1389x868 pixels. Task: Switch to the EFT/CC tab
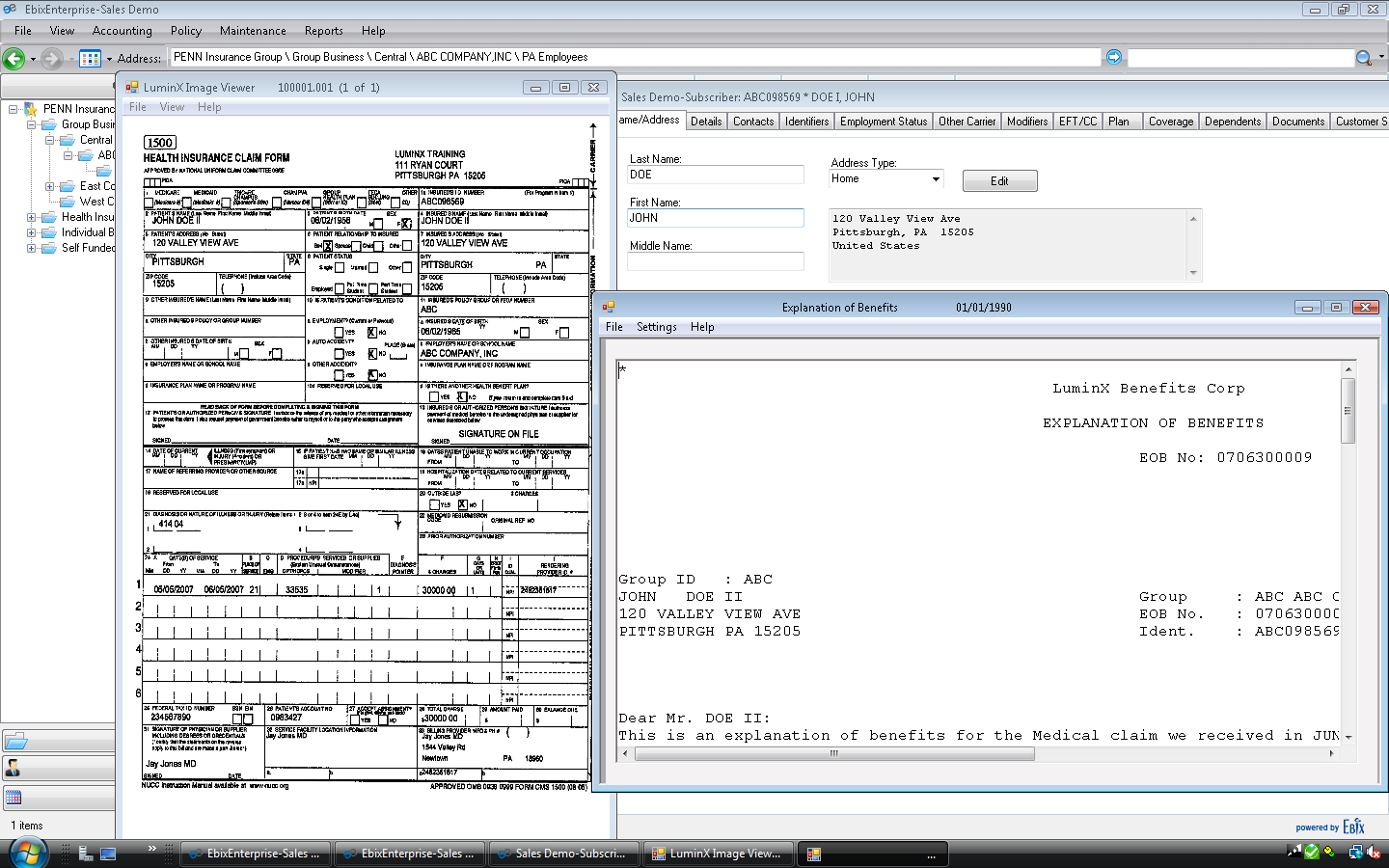[1077, 122]
